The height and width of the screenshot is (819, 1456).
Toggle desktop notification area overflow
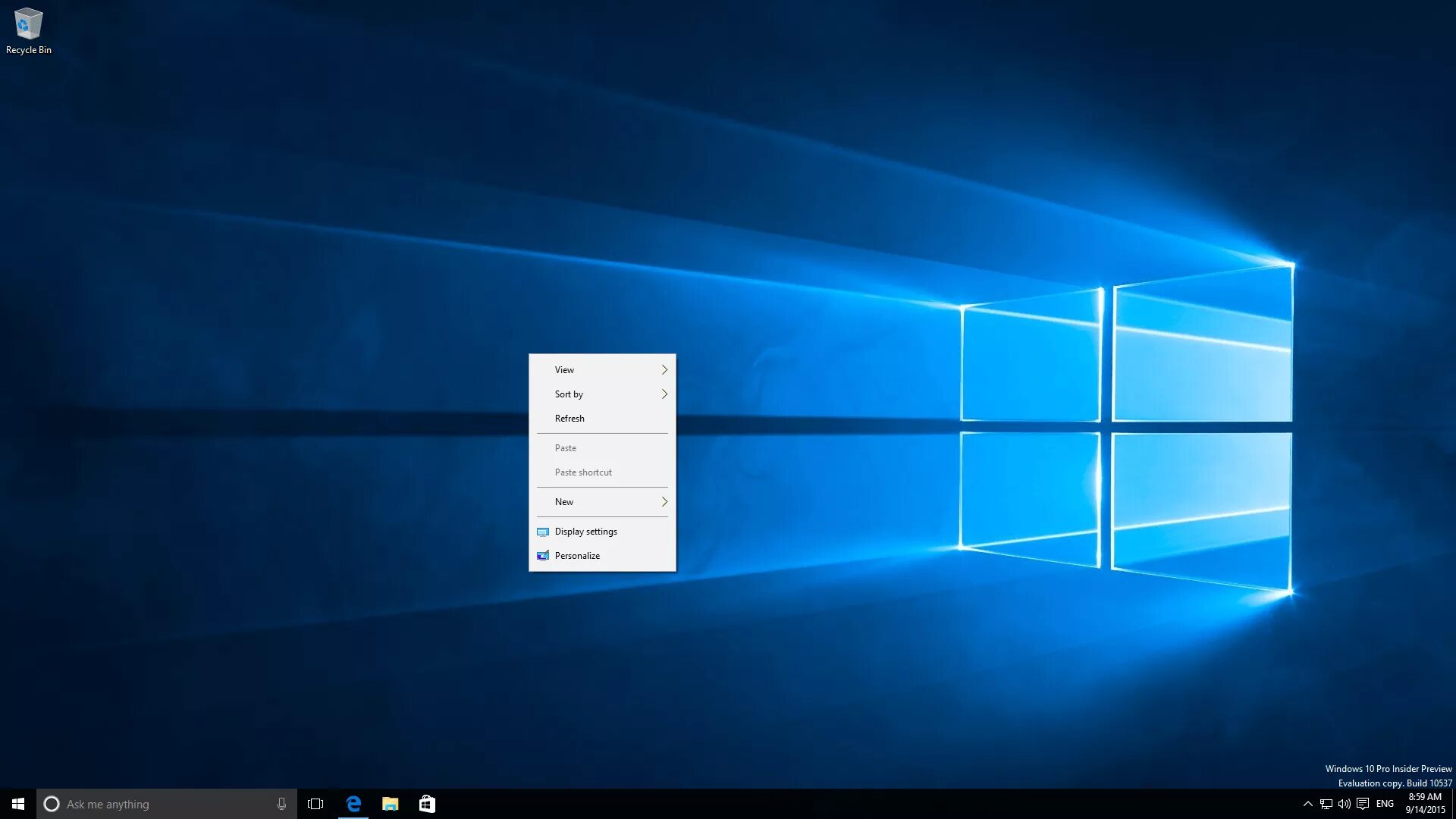[1307, 803]
